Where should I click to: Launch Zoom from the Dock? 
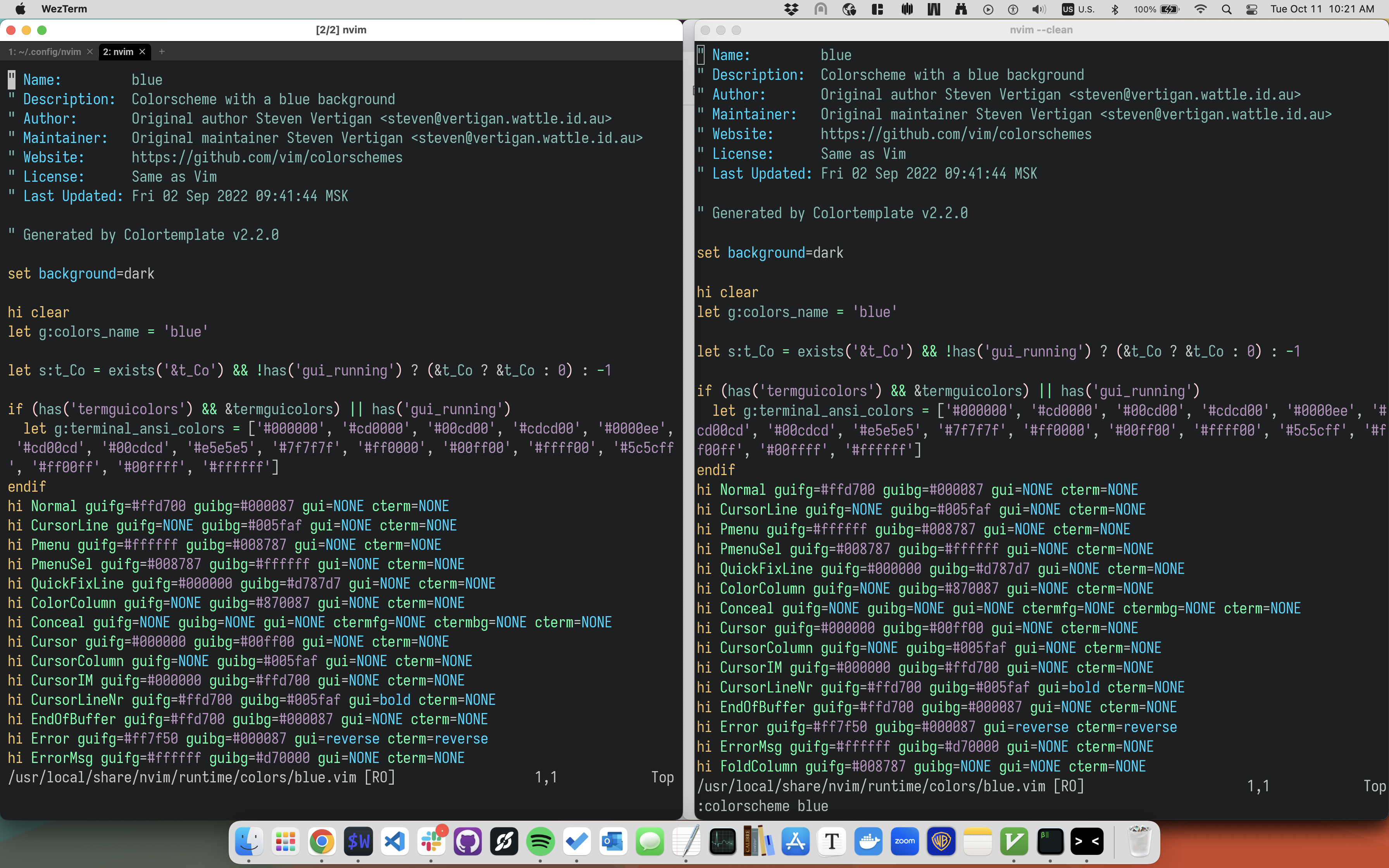point(905,841)
